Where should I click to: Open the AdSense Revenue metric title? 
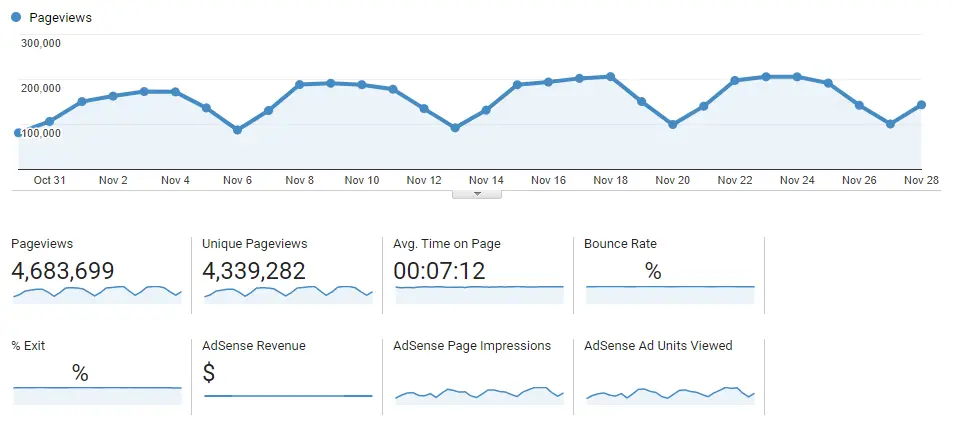[254, 346]
